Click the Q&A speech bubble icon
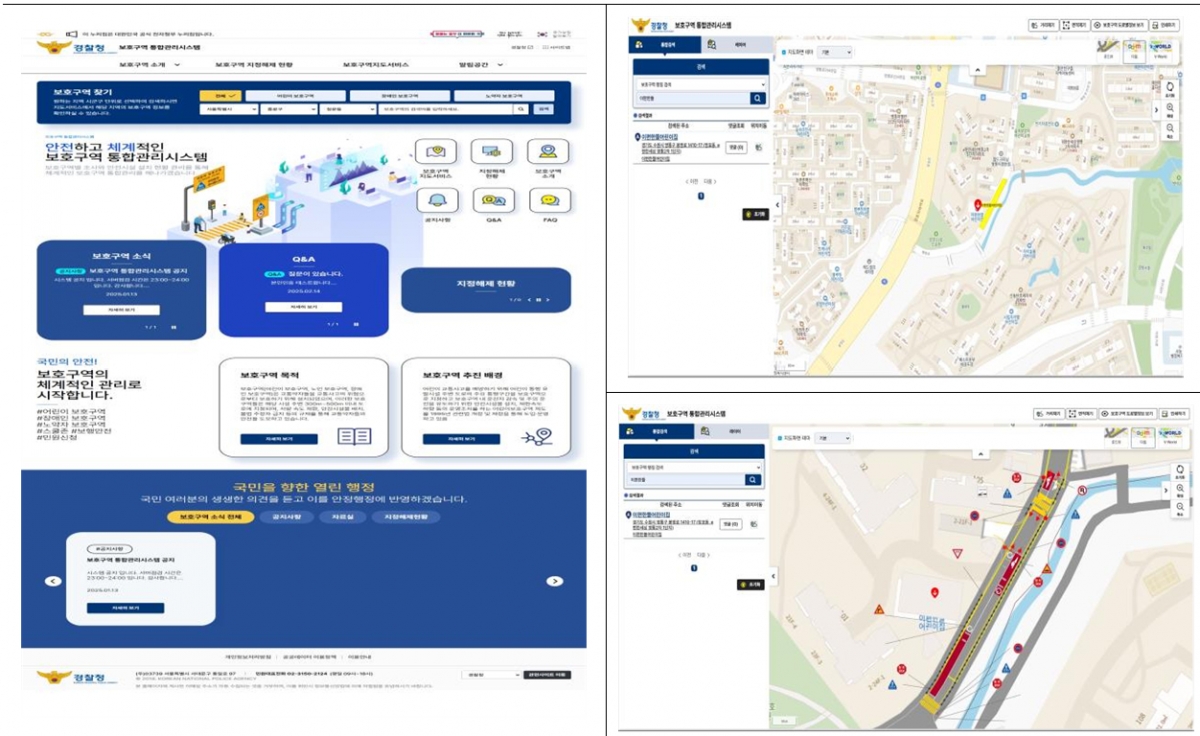1200x736 pixels. pyautogui.click(x=492, y=200)
